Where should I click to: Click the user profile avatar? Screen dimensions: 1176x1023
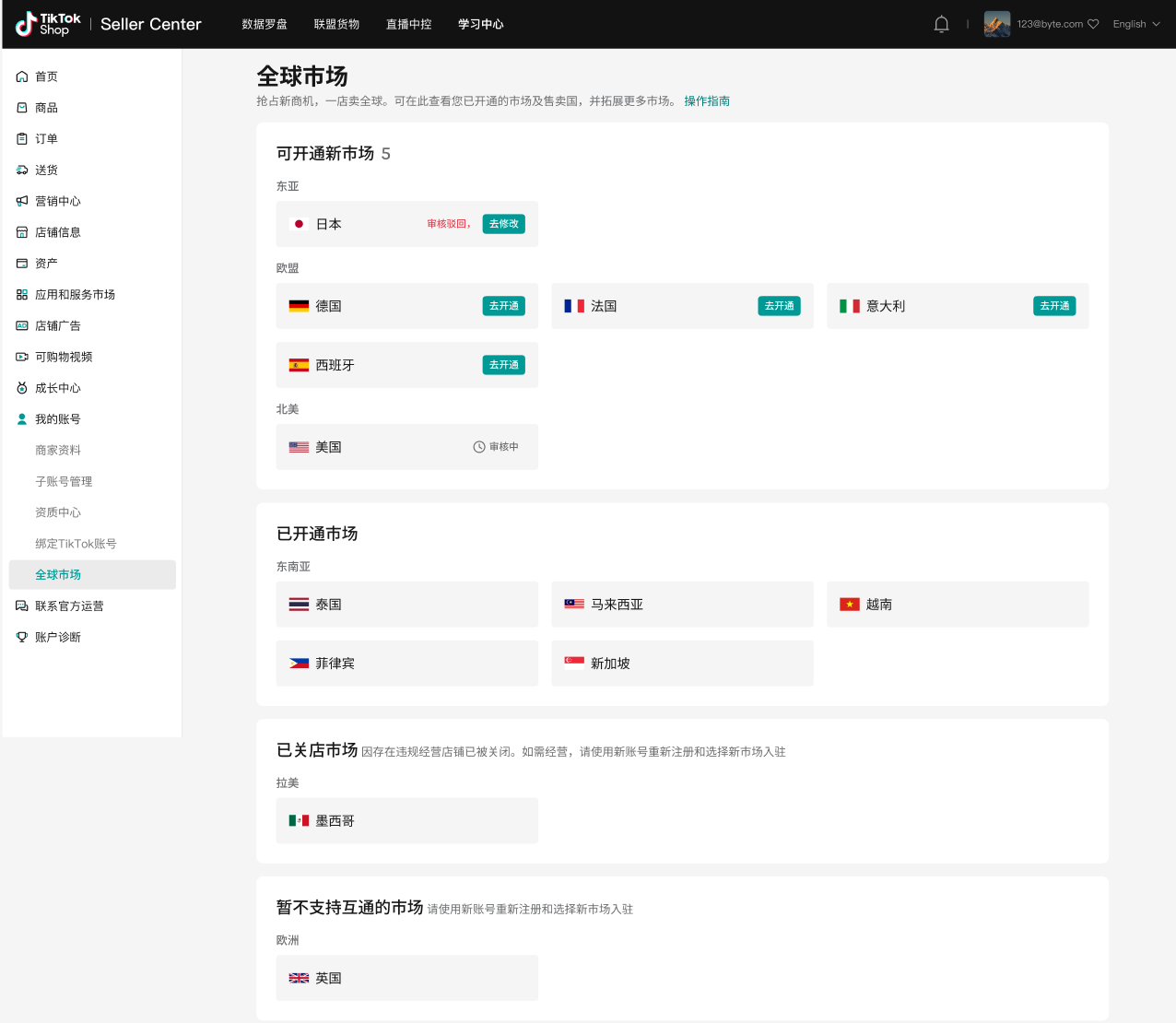pyautogui.click(x=996, y=24)
